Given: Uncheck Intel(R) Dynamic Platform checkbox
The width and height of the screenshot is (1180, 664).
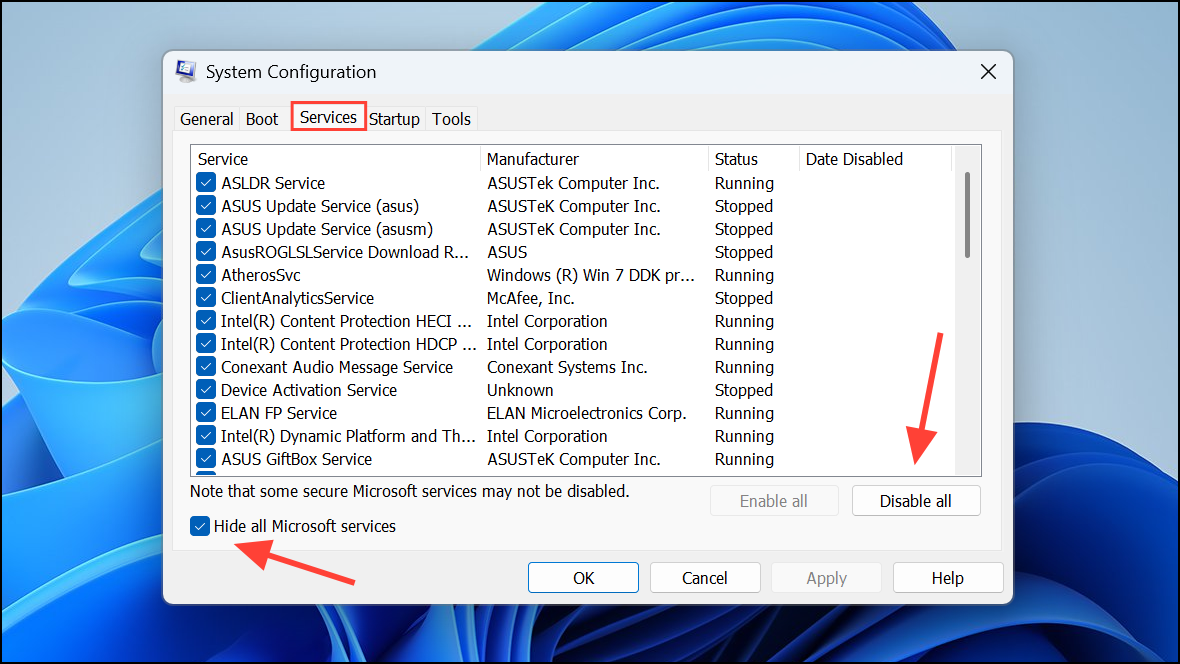Looking at the screenshot, I should pos(205,435).
